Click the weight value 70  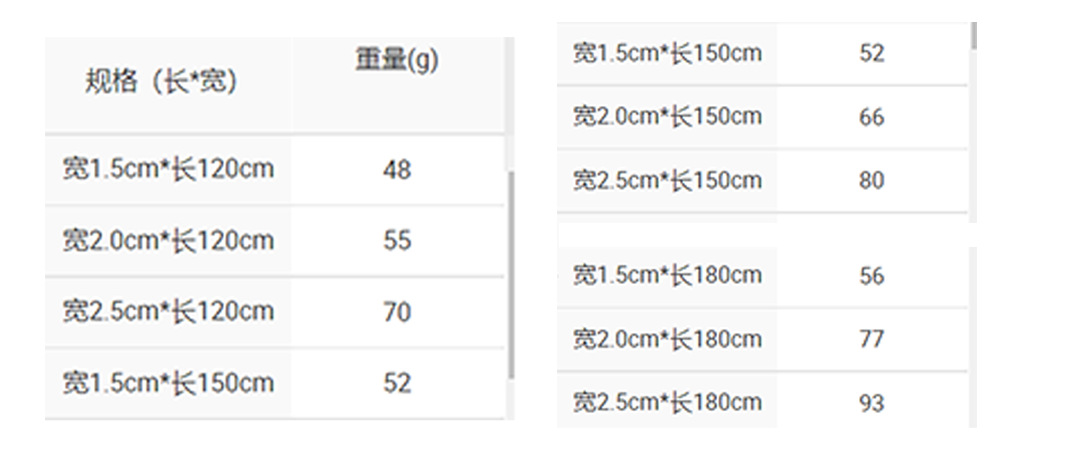(397, 312)
